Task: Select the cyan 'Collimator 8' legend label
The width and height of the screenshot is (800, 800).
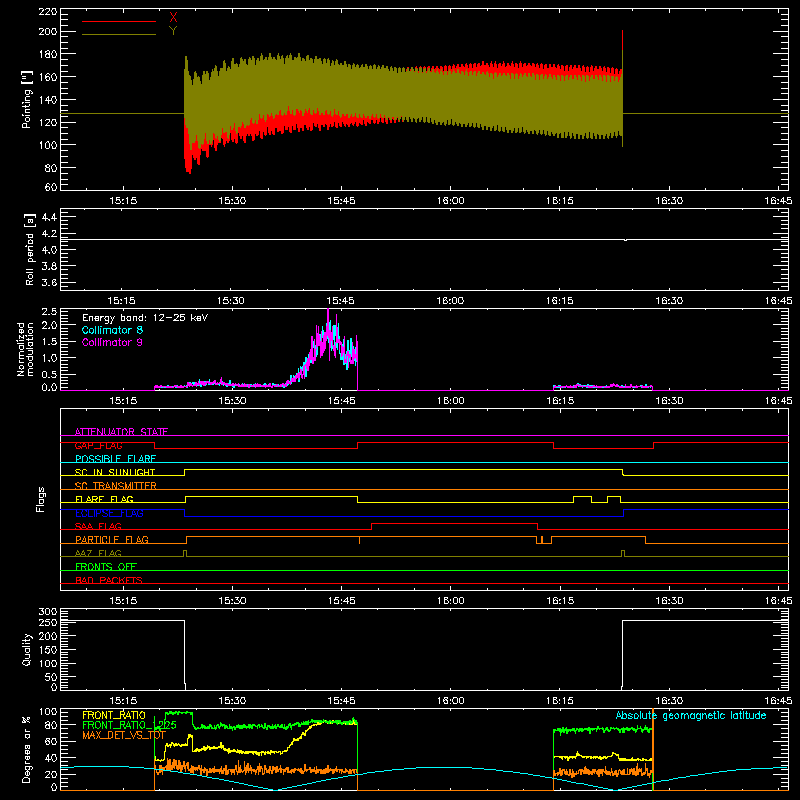Action: coord(112,330)
